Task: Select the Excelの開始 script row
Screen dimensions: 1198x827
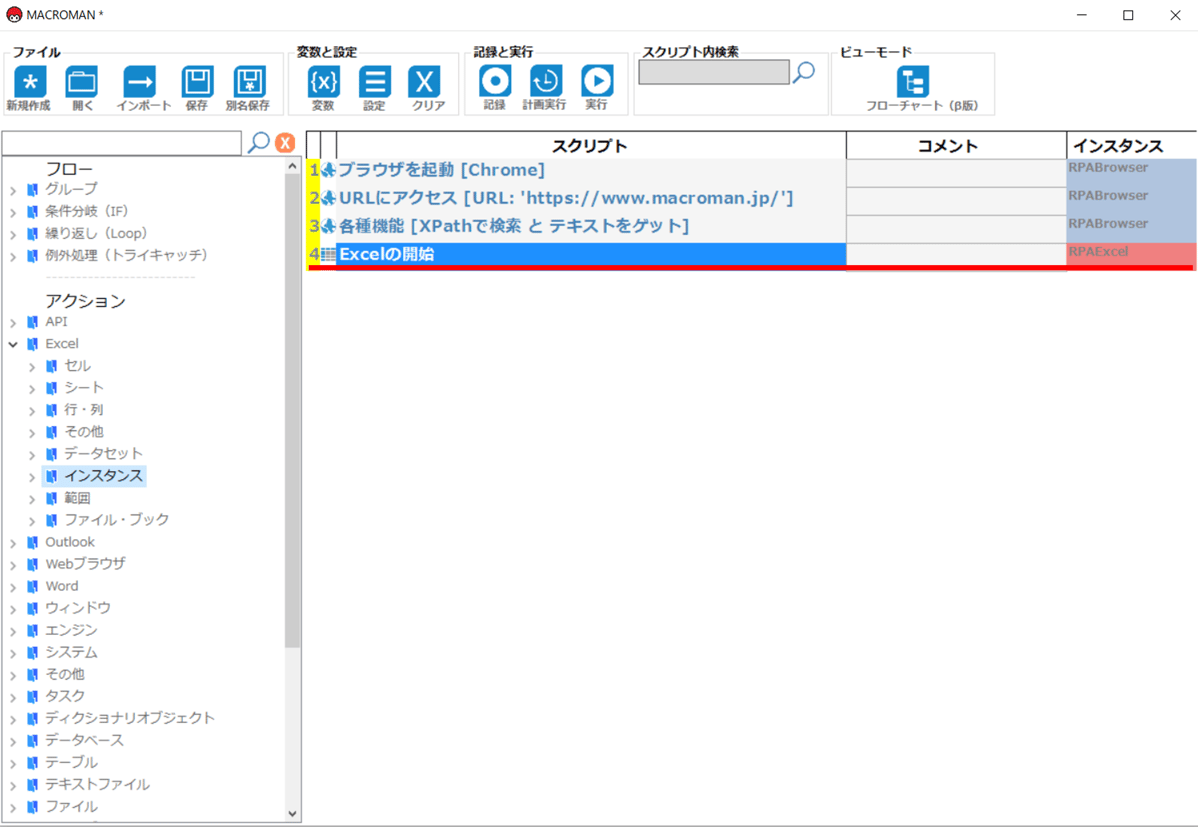Action: click(x=591, y=255)
